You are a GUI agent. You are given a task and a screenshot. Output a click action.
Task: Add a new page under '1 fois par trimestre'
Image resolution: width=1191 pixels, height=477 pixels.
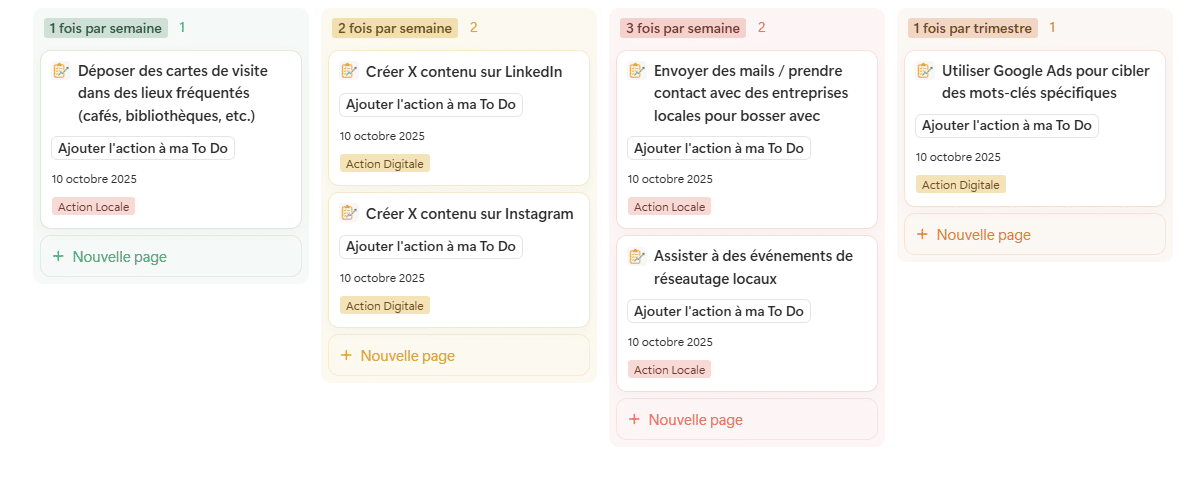(983, 235)
